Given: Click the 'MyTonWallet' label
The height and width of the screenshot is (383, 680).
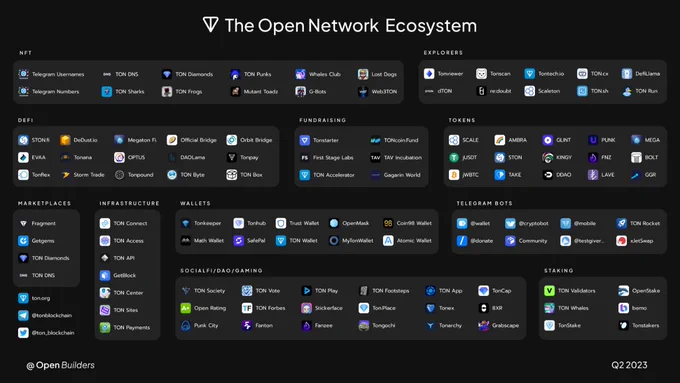Looking at the screenshot, I should [358, 241].
